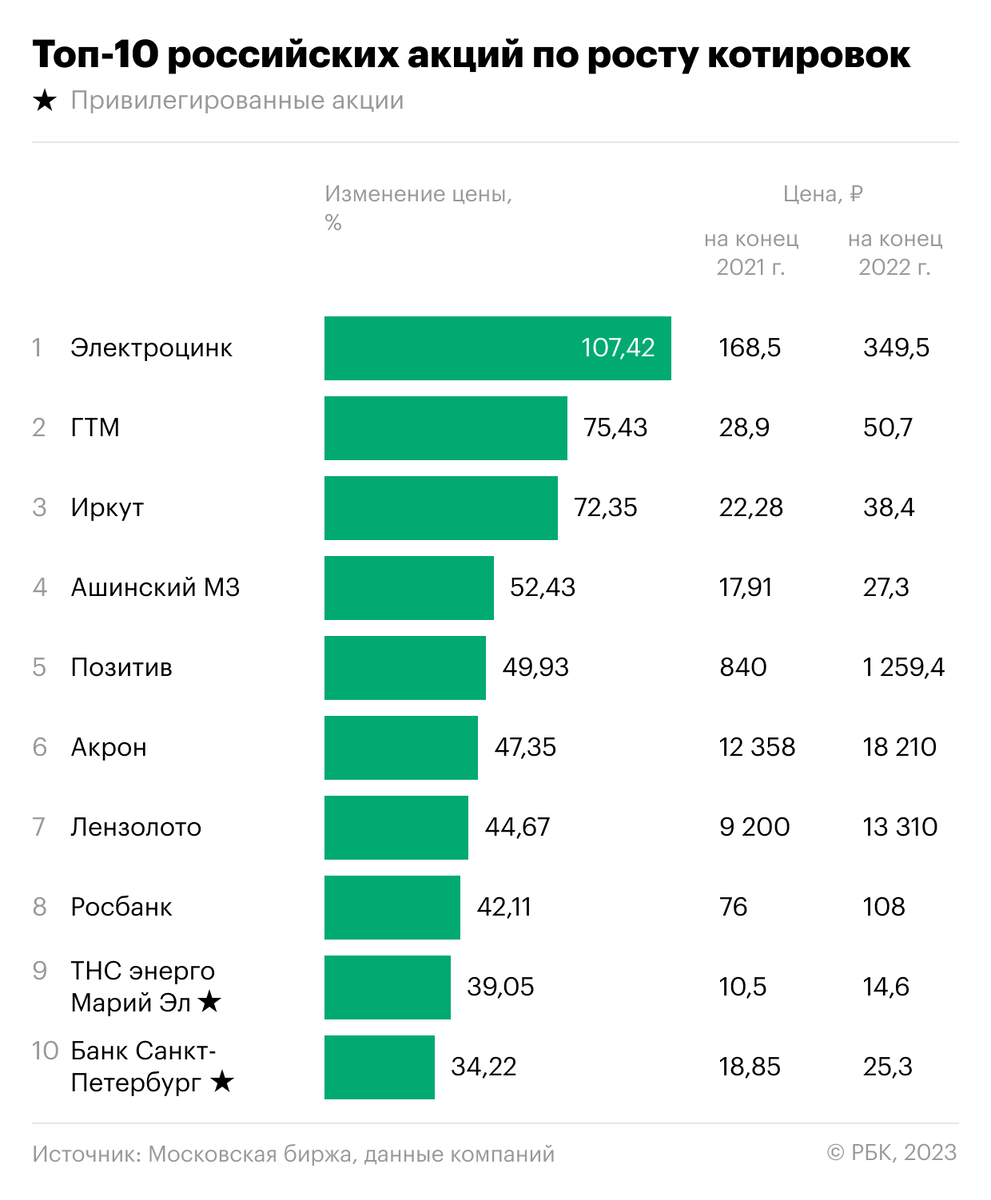Viewport: 991px width, 1200px height.
Task: Select the Электроцинк green bar
Action: [x=497, y=348]
